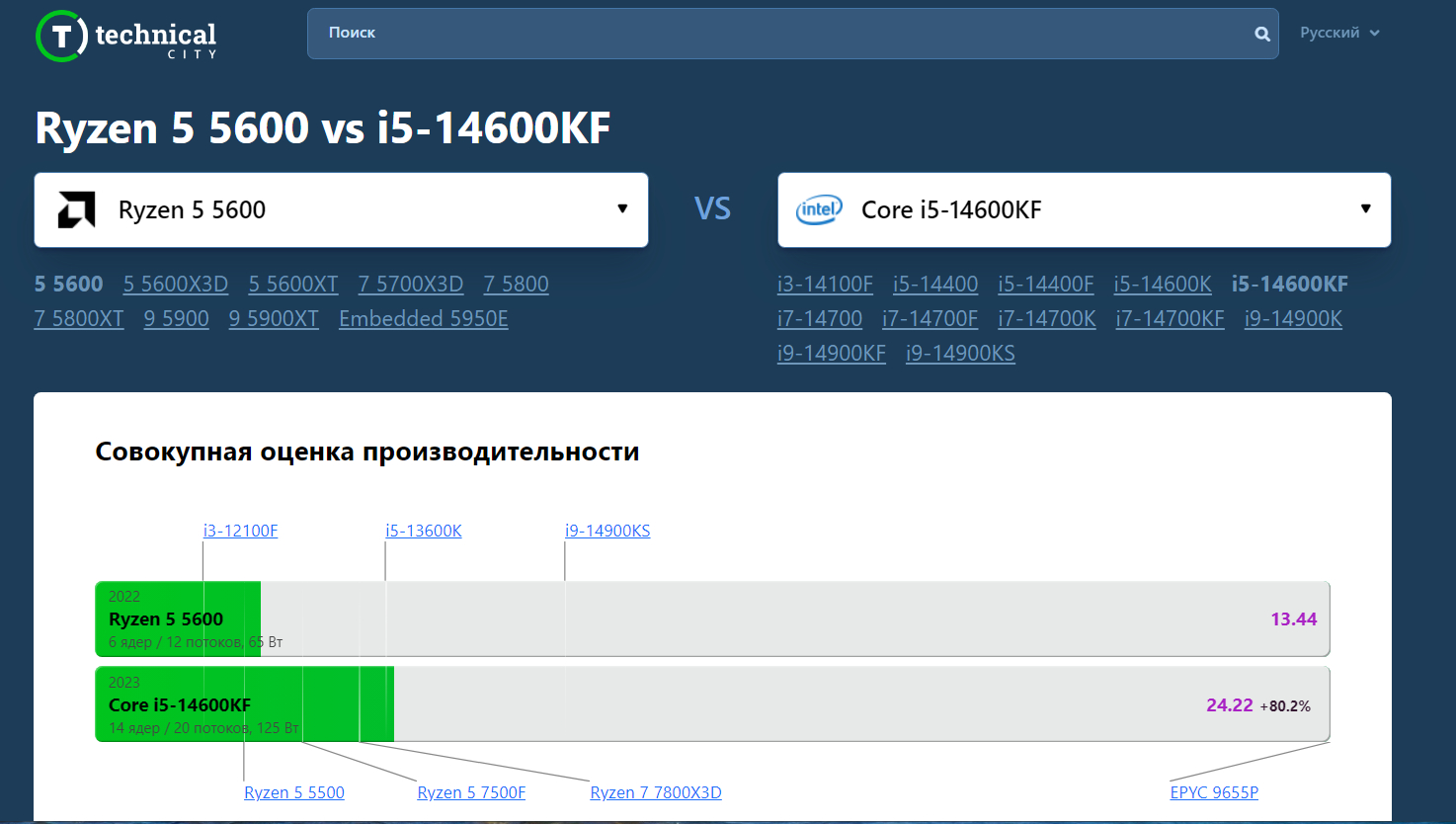Image resolution: width=1456 pixels, height=824 pixels.
Task: Open the EPYC 9655P chart link
Action: coord(1214,792)
